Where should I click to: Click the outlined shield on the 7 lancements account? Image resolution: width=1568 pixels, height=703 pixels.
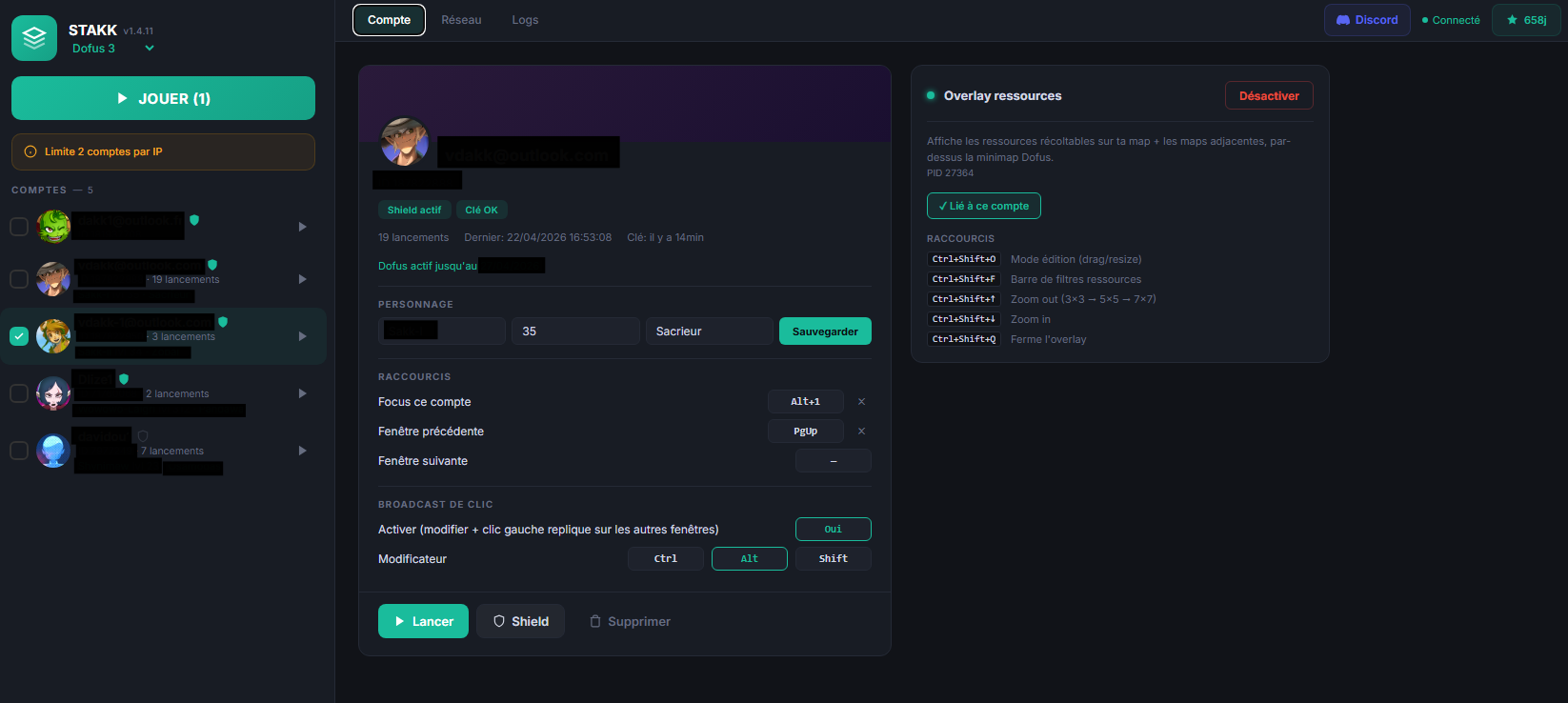143,436
